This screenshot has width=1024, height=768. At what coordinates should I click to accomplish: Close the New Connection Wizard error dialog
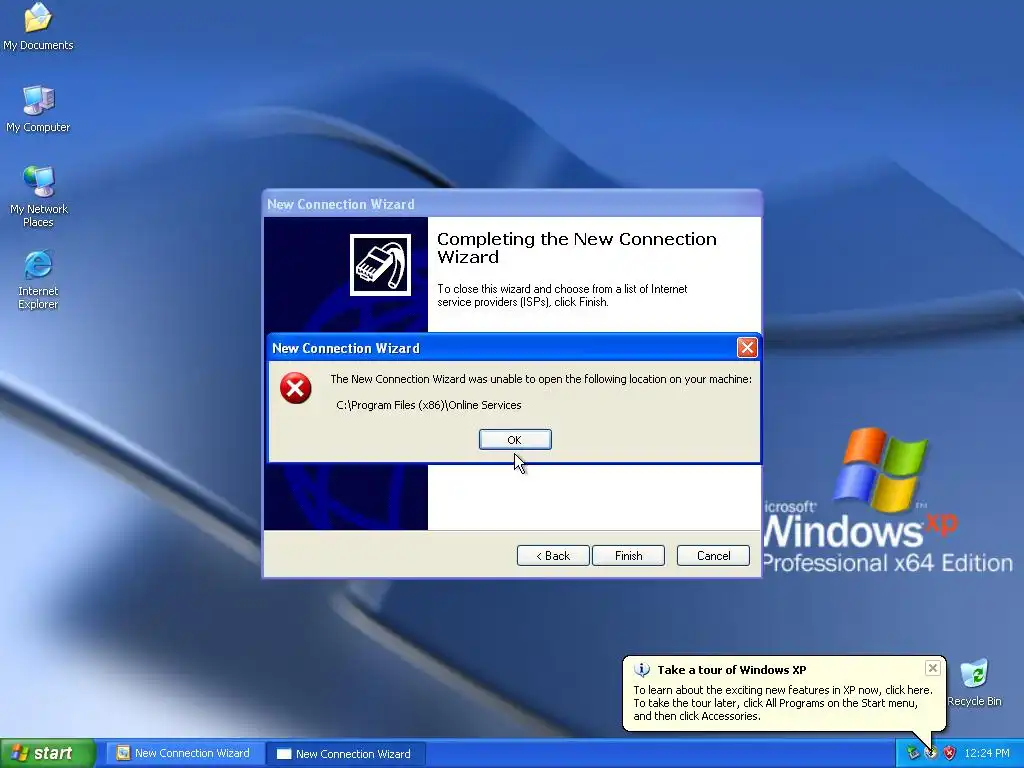tap(746, 347)
